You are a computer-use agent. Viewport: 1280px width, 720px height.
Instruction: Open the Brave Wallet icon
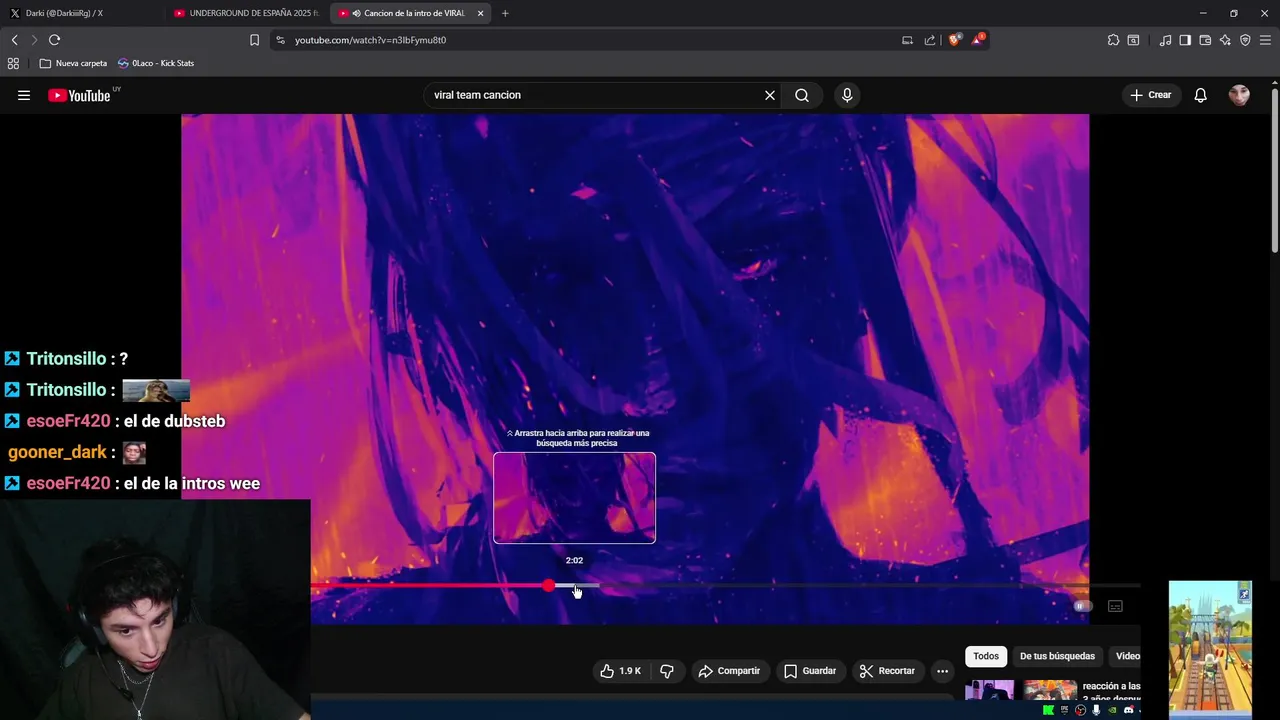coord(1205,40)
